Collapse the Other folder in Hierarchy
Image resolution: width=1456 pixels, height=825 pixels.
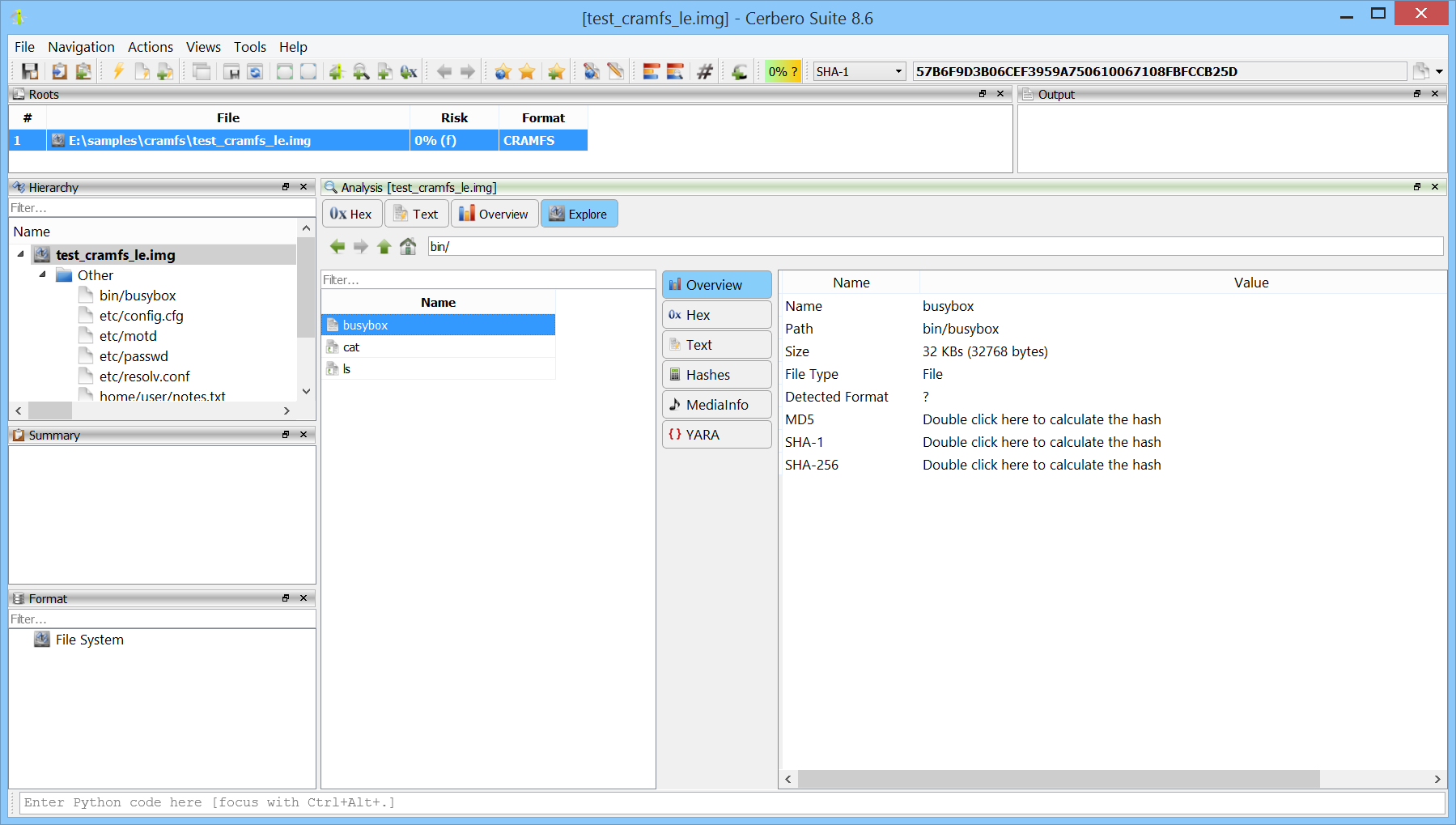[x=43, y=274]
